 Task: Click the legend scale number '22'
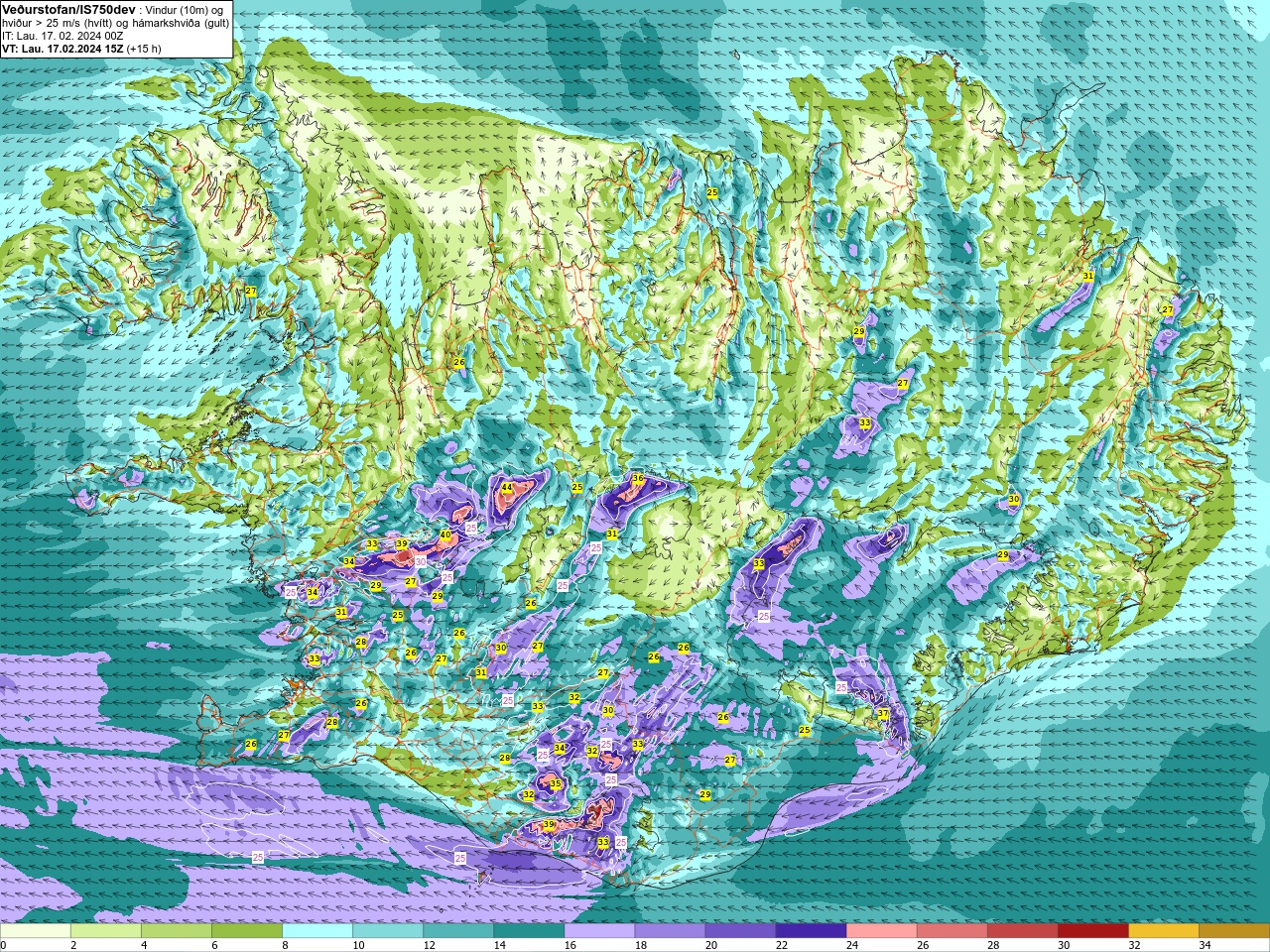pos(781,945)
